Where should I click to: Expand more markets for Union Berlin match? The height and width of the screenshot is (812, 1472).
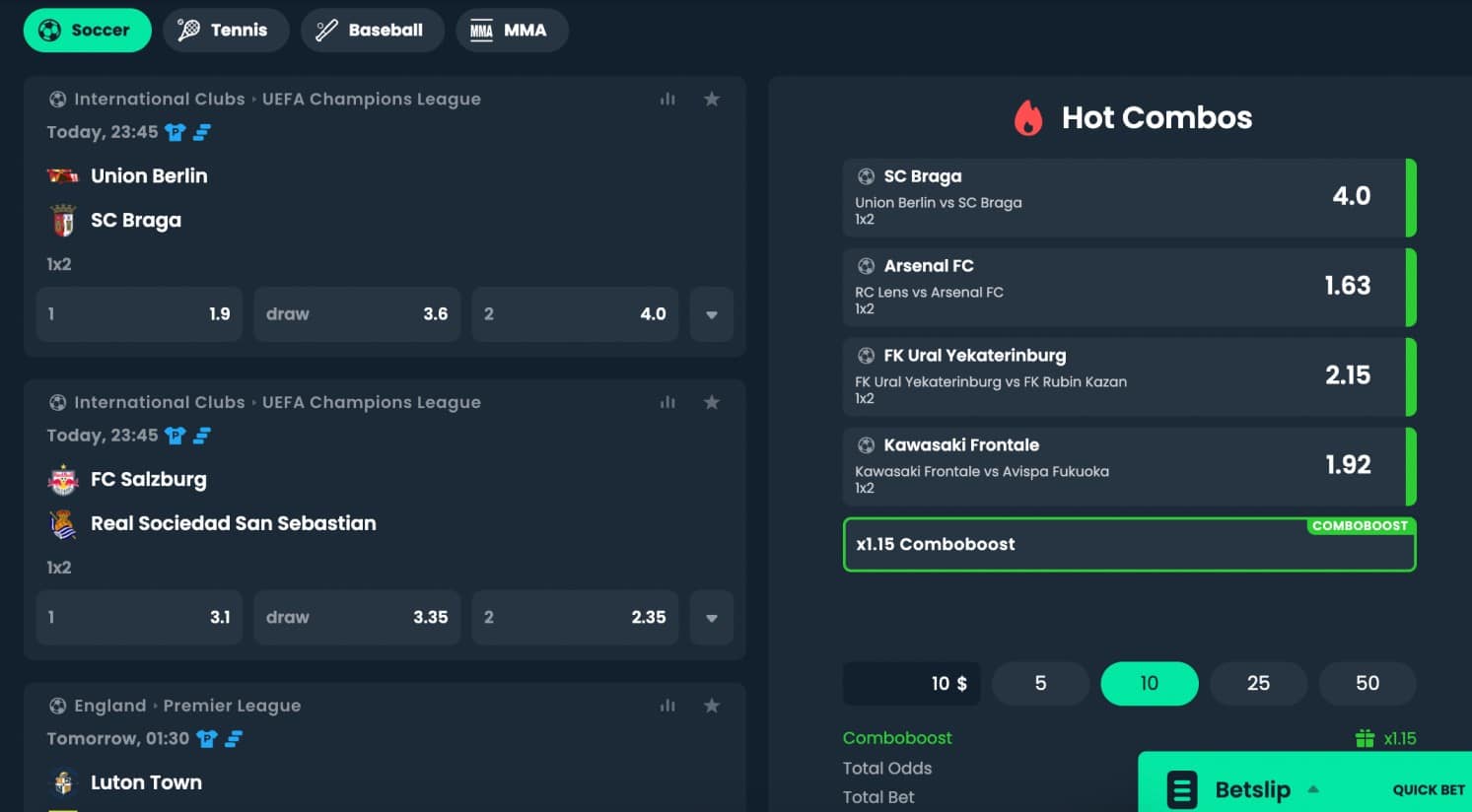point(712,314)
